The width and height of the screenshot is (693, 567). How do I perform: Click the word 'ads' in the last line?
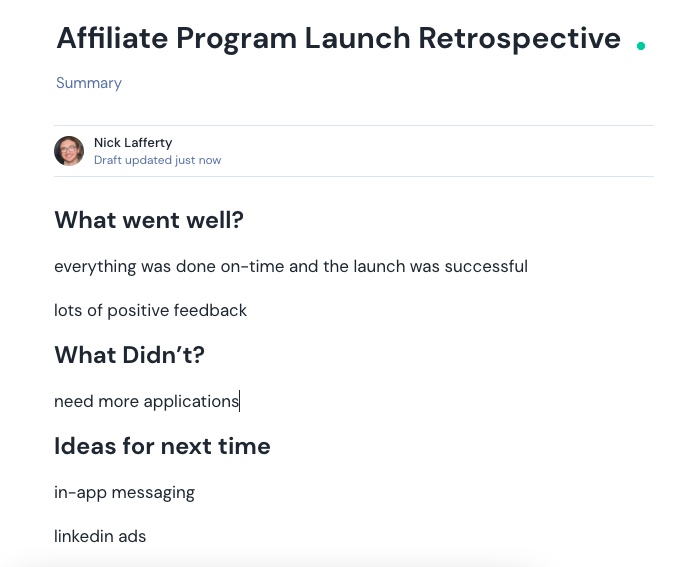[x=132, y=537]
